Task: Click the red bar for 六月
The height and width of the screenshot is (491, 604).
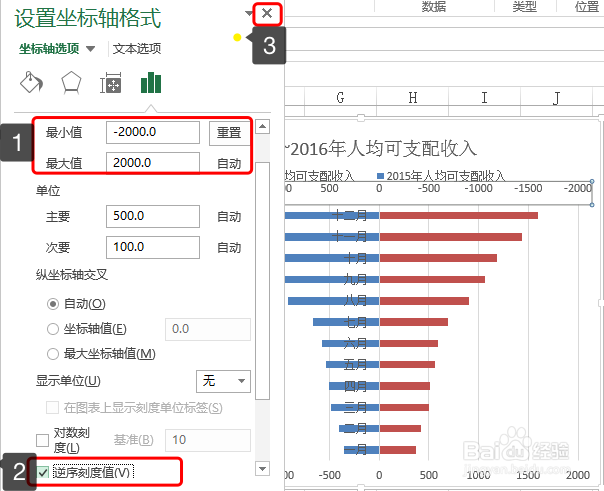Action: click(x=409, y=344)
